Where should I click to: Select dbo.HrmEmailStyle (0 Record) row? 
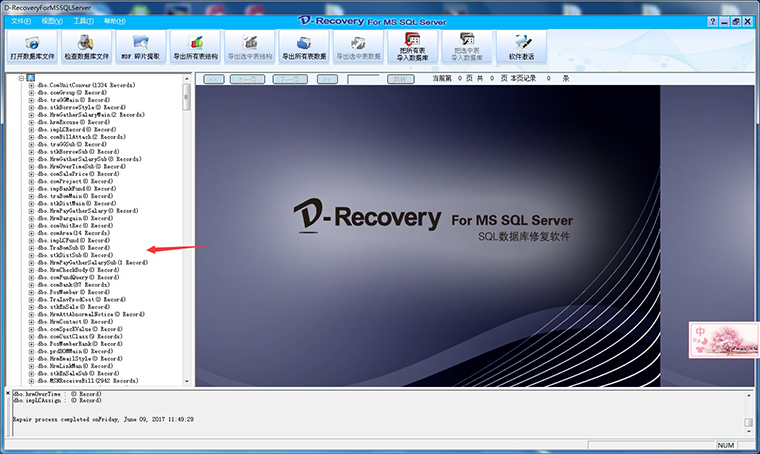80,359
